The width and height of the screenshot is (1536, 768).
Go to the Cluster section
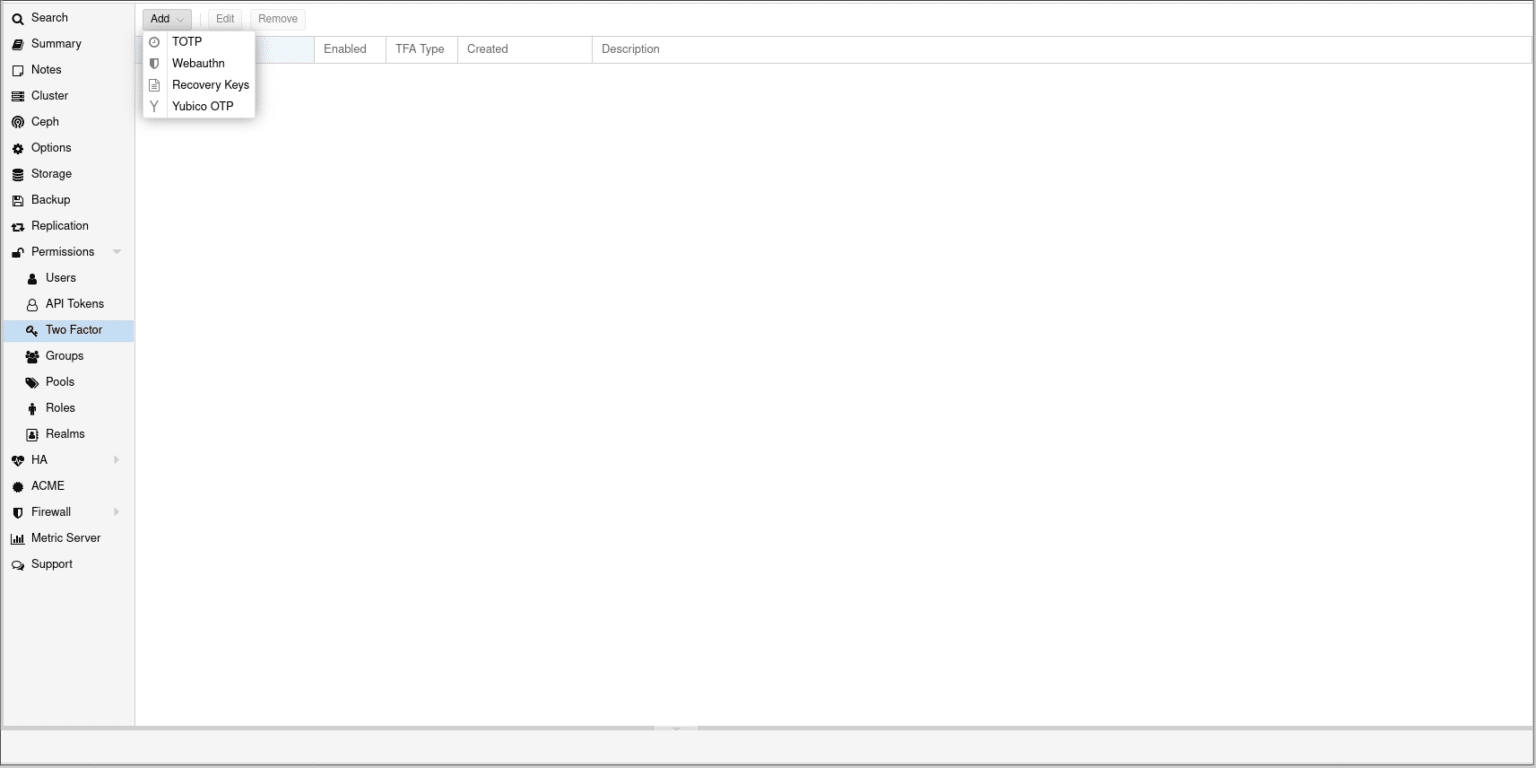[68, 96]
